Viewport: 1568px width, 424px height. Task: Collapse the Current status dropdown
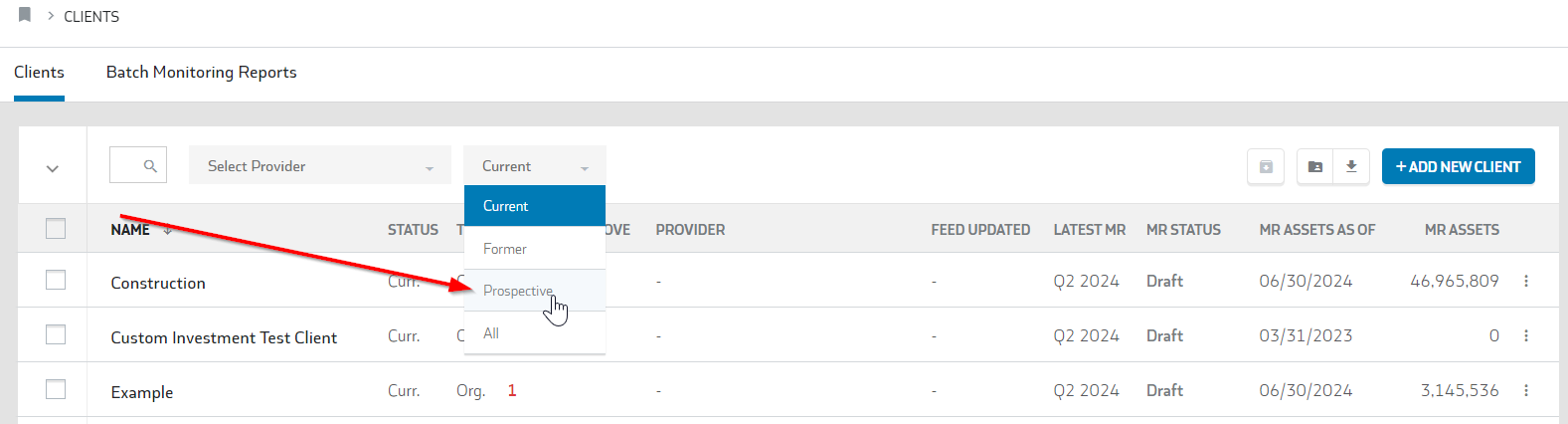pyautogui.click(x=535, y=166)
